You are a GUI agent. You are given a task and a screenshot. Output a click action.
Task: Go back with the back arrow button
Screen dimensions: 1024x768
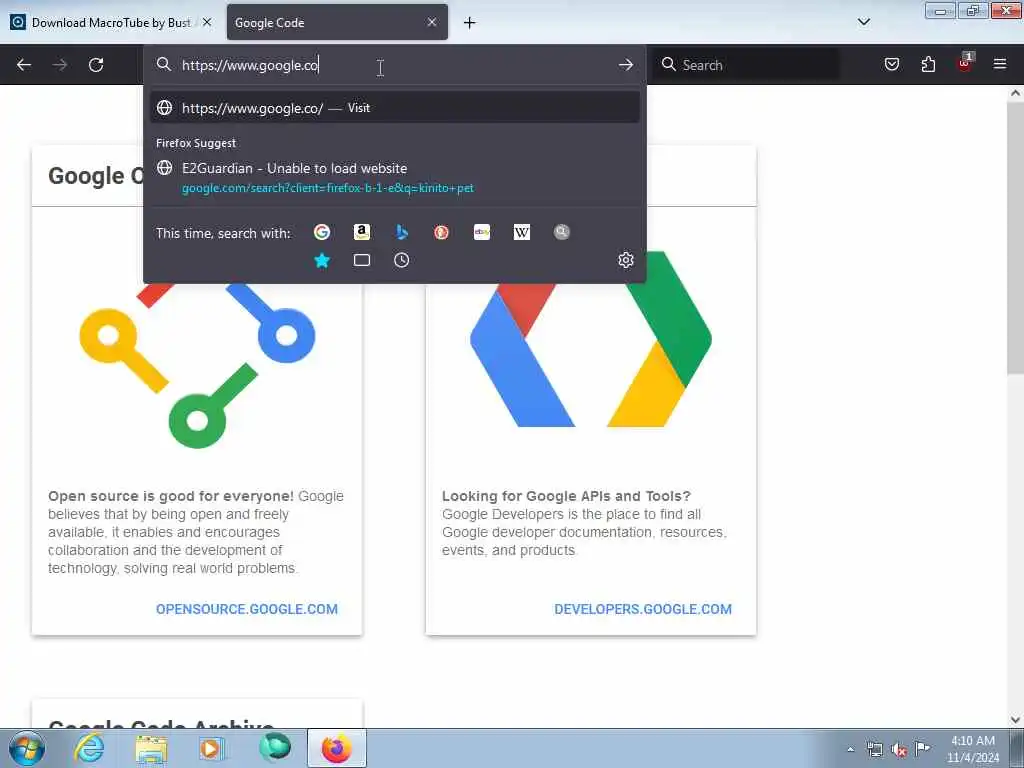point(24,65)
